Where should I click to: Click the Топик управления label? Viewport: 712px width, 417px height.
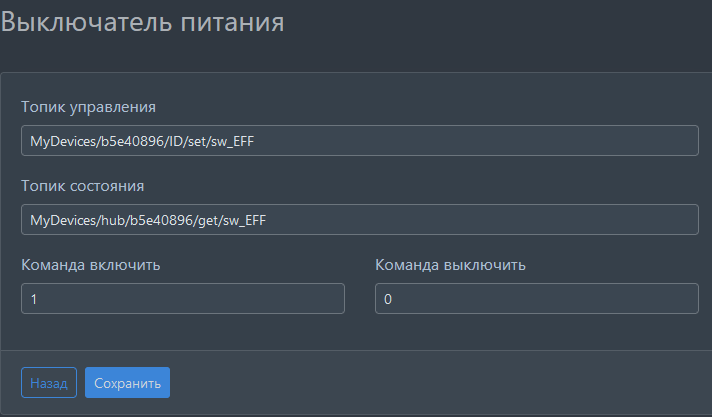pos(88,106)
